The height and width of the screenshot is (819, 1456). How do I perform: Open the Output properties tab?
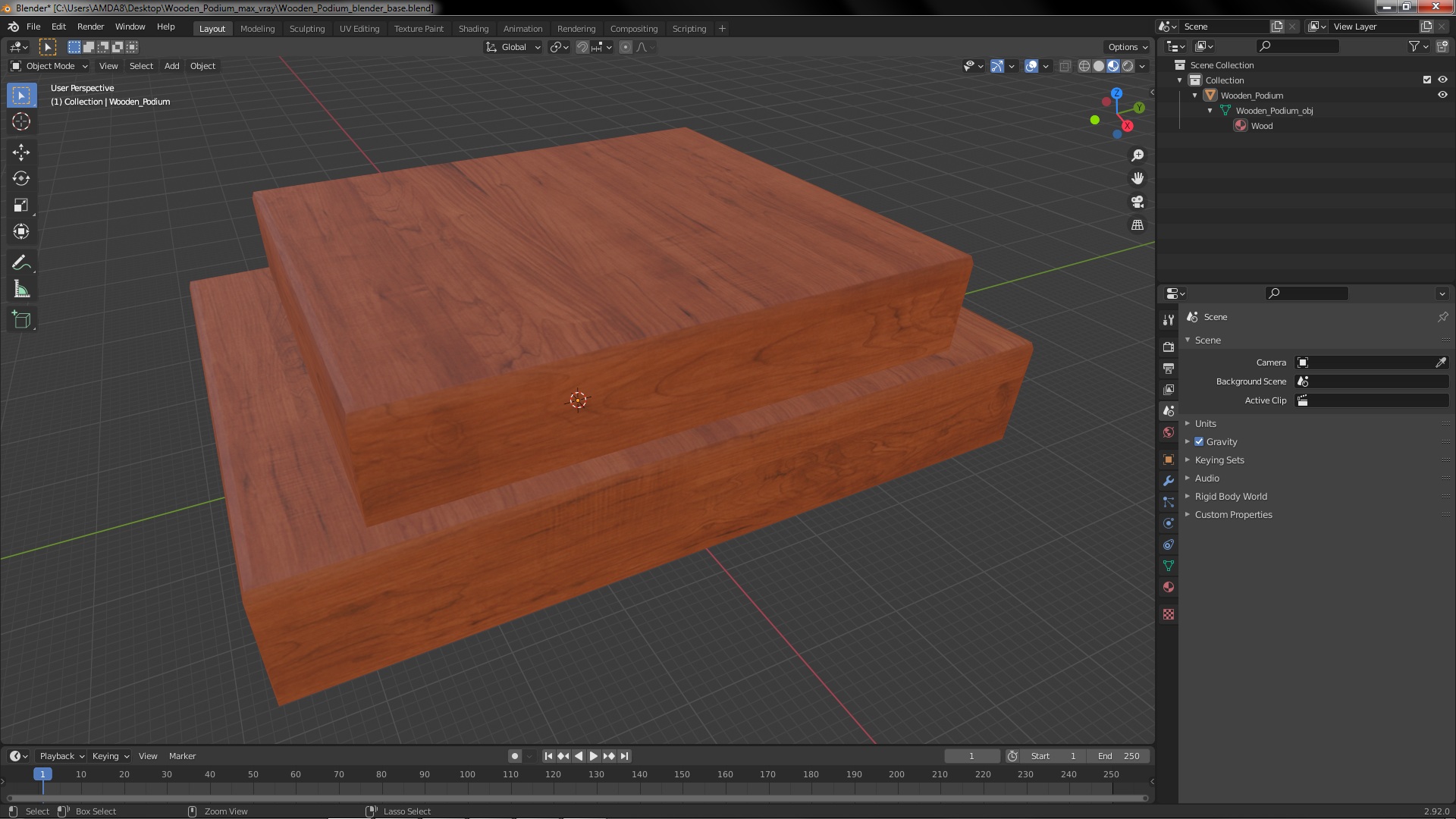point(1169,368)
